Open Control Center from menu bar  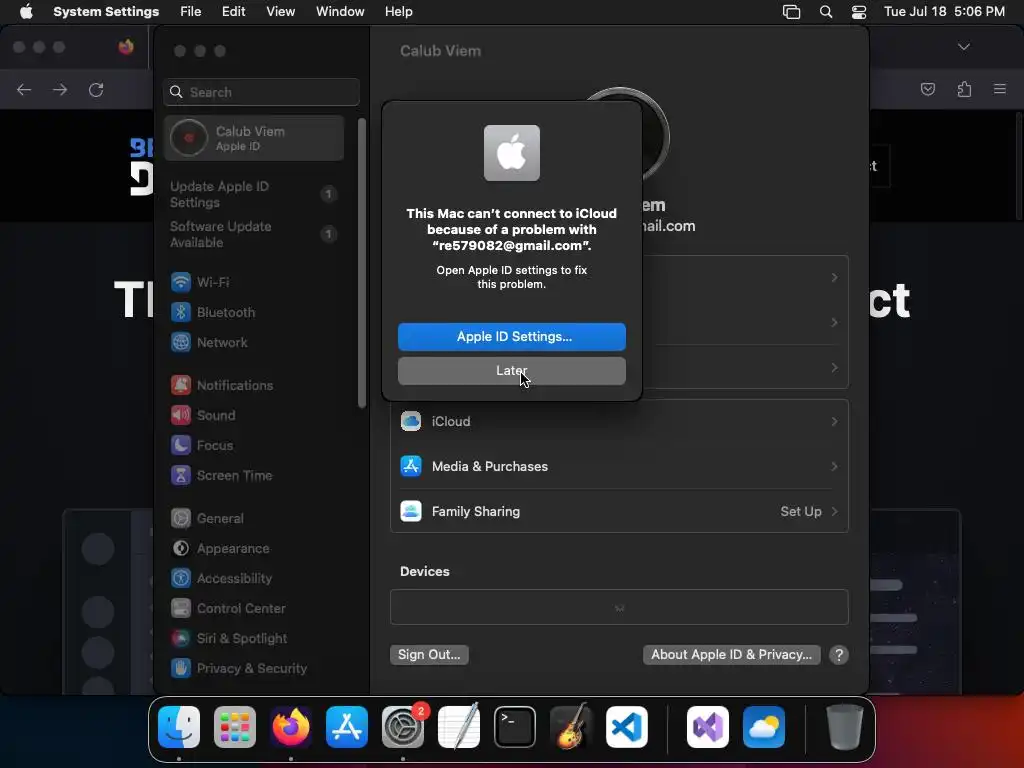click(x=859, y=12)
